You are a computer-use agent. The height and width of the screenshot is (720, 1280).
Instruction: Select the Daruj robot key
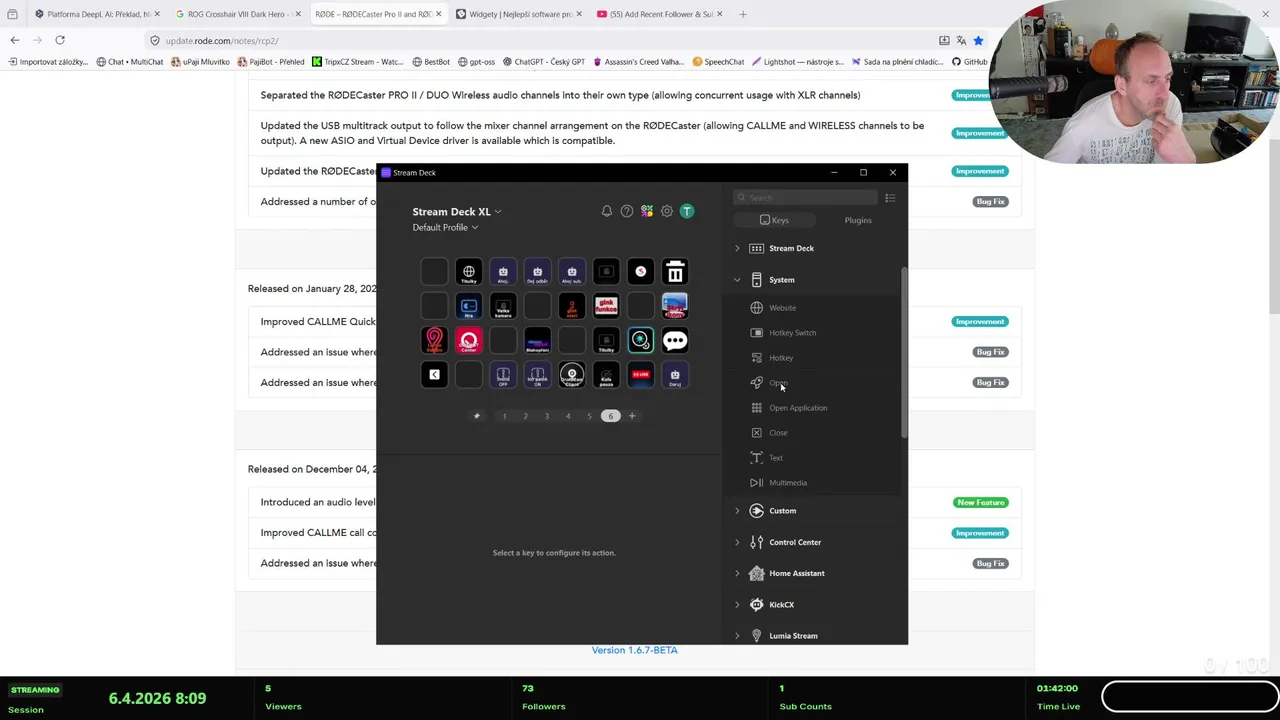pyautogui.click(x=675, y=375)
